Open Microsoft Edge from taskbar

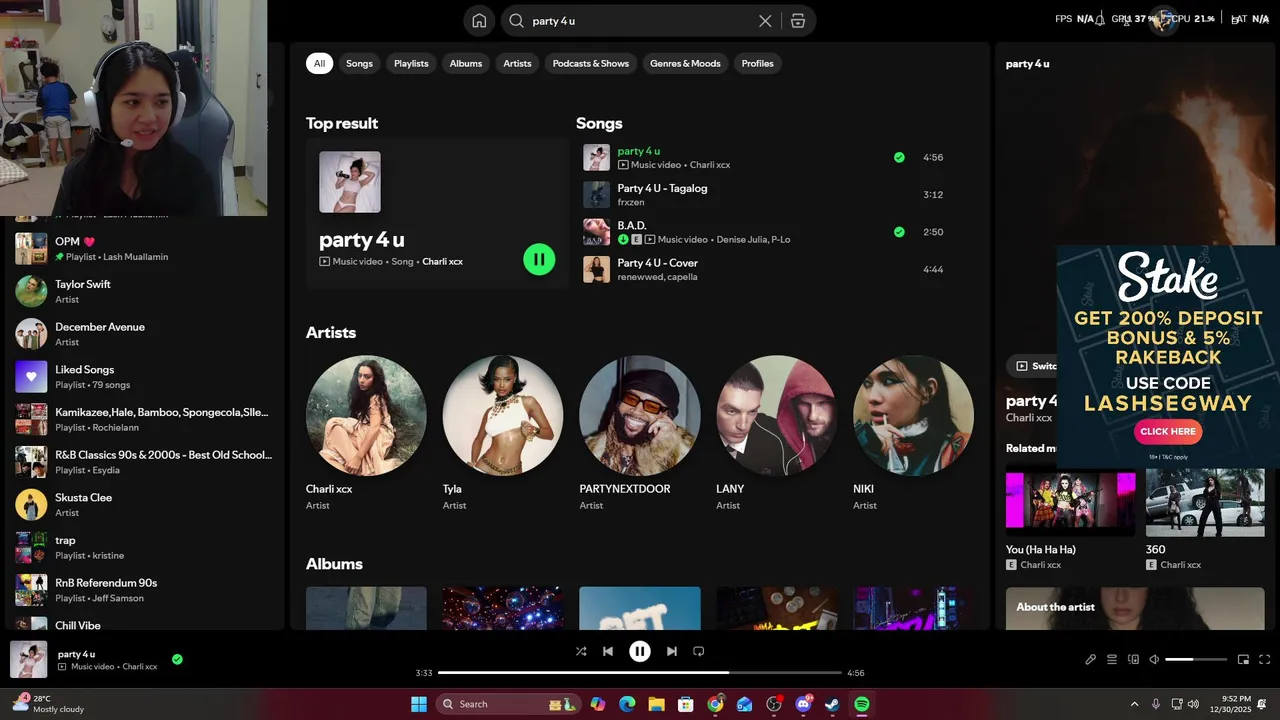click(627, 704)
